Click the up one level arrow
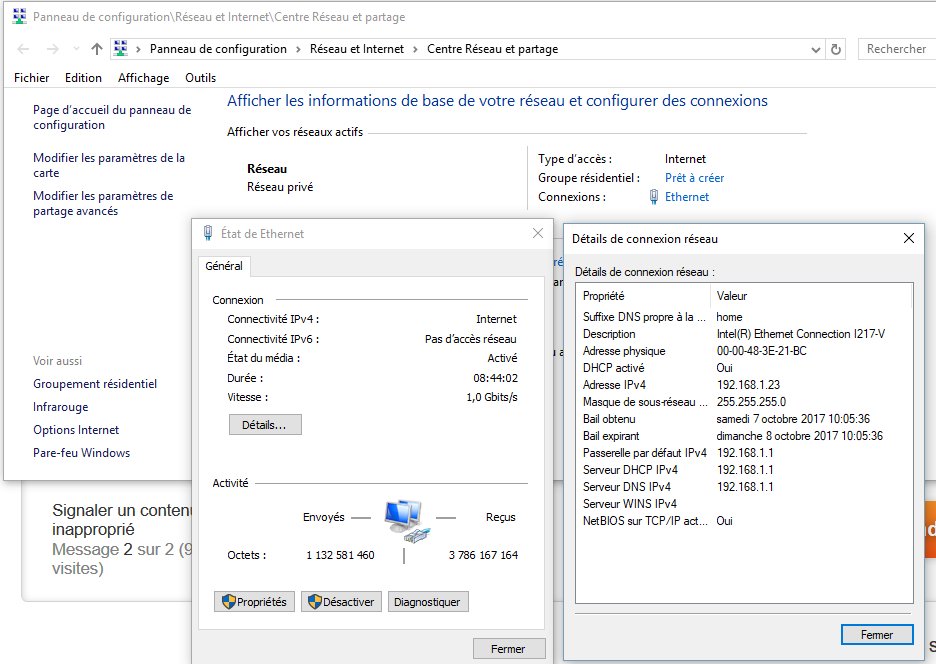The image size is (936, 664). point(96,49)
